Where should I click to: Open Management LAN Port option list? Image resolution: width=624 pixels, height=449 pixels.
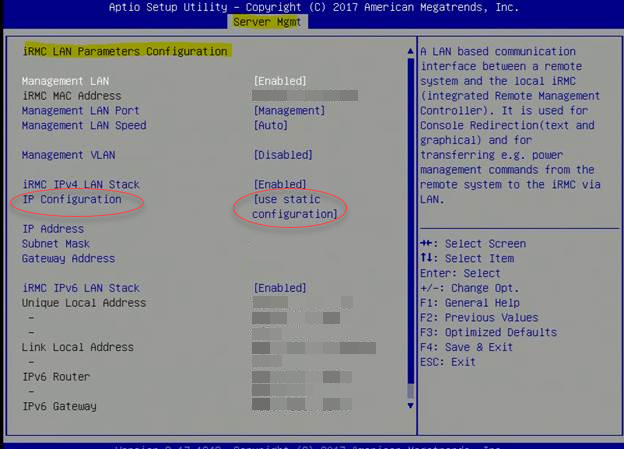click(x=290, y=111)
